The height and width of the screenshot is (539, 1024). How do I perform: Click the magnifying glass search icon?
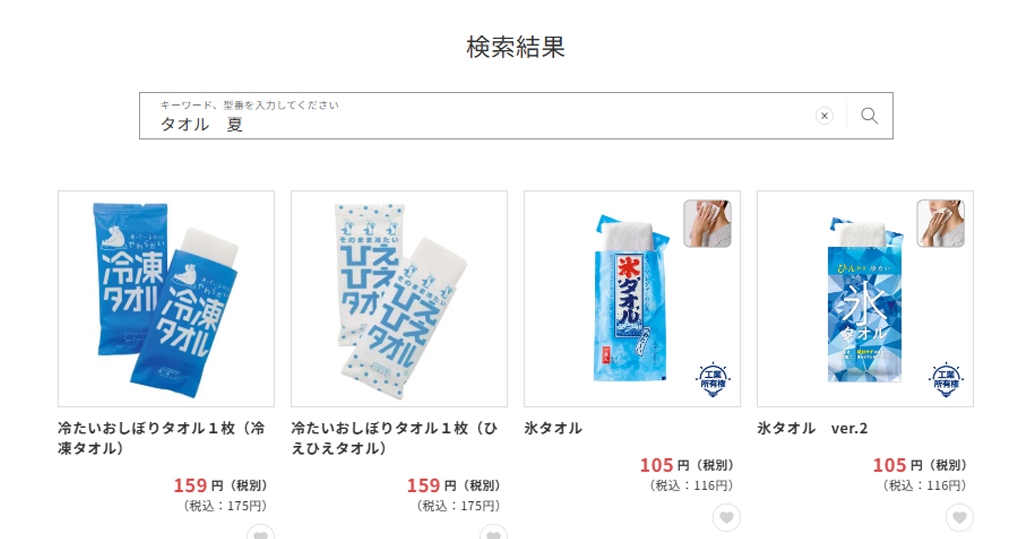[869, 116]
